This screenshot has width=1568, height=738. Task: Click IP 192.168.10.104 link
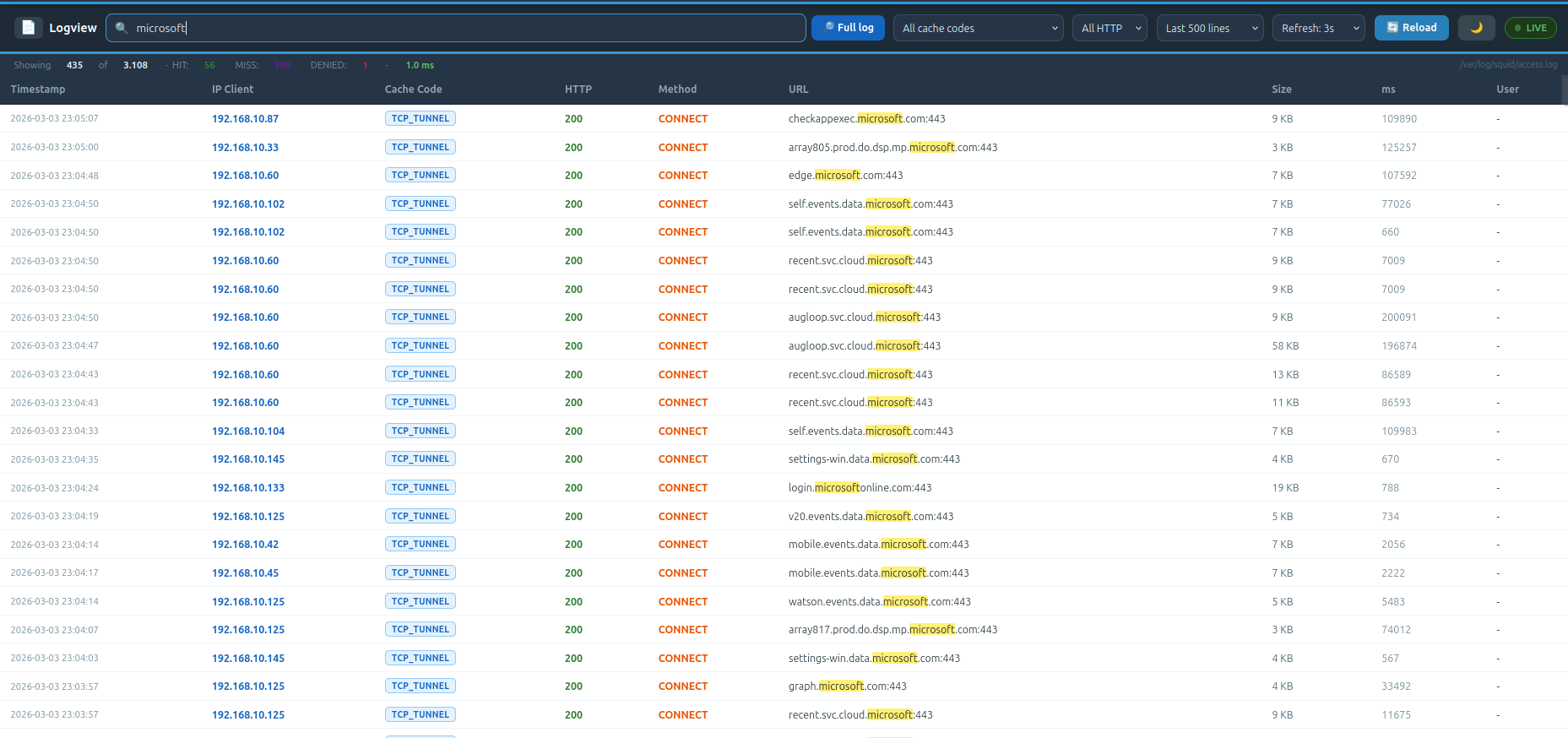[248, 431]
